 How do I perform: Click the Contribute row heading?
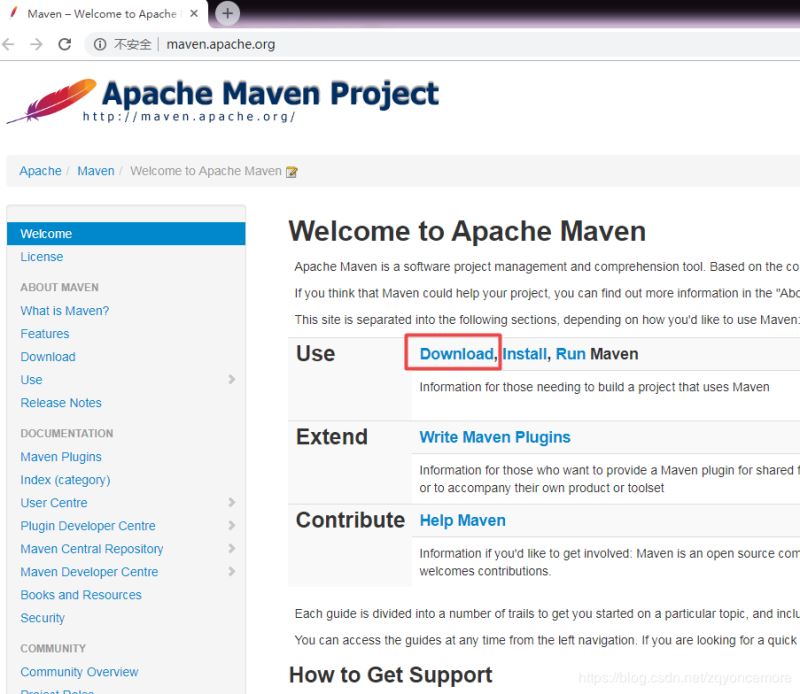351,520
